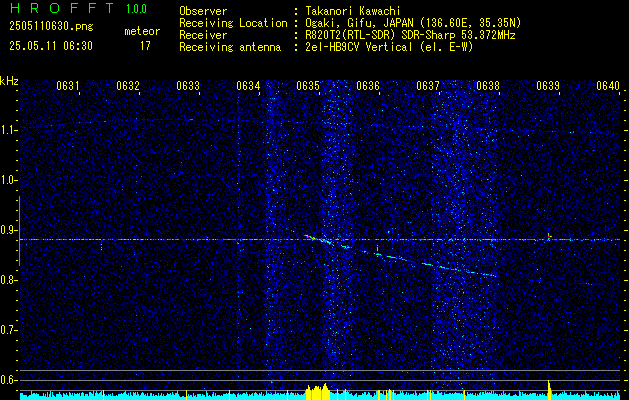Click the 0635 time axis marker
Viewport: 629px width, 400px height.
point(308,86)
